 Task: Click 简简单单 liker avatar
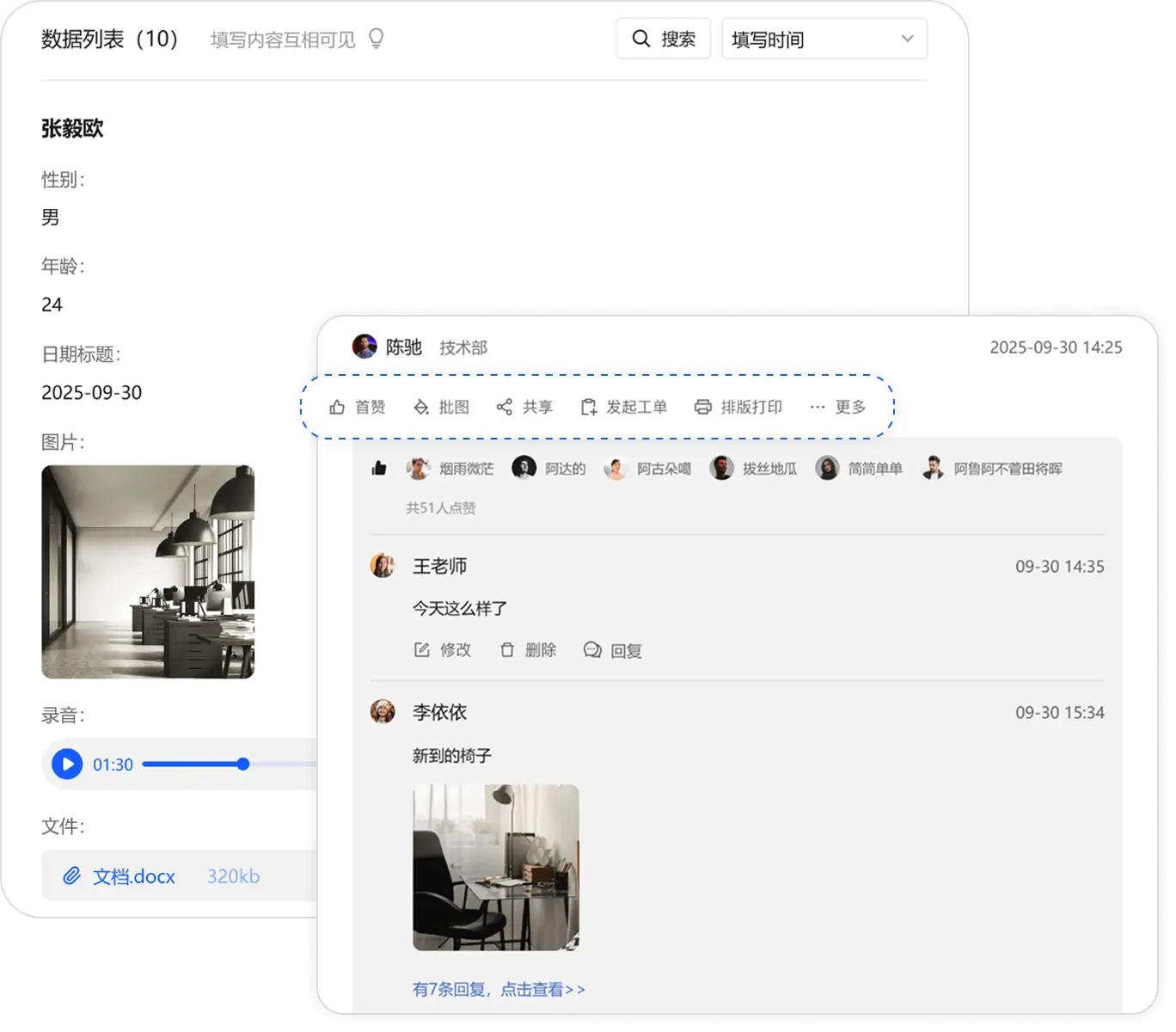(827, 468)
